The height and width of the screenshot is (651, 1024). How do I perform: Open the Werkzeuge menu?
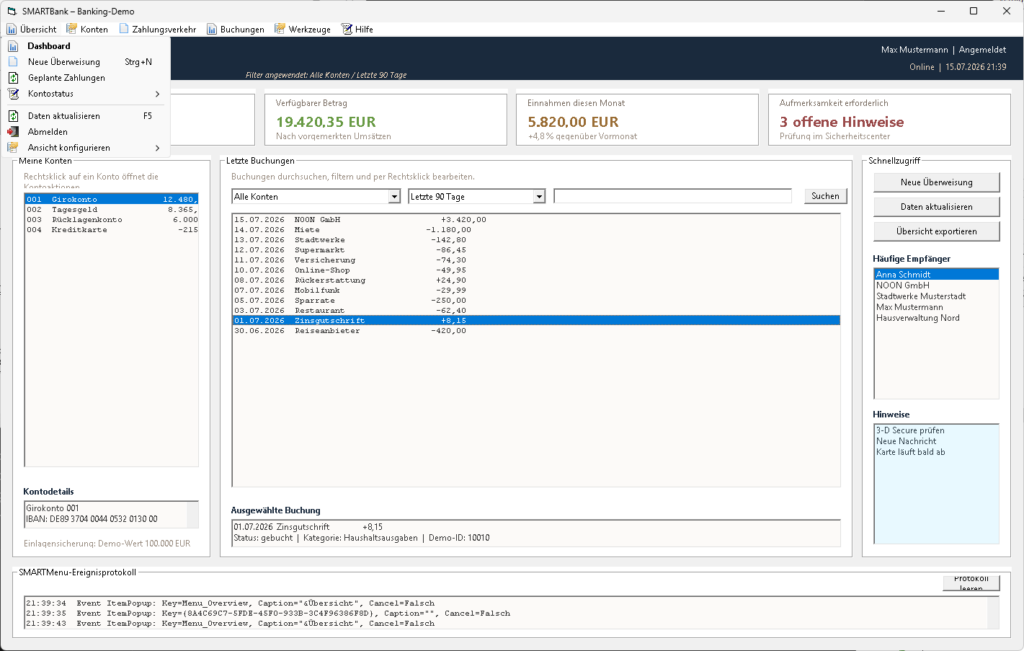coord(303,29)
